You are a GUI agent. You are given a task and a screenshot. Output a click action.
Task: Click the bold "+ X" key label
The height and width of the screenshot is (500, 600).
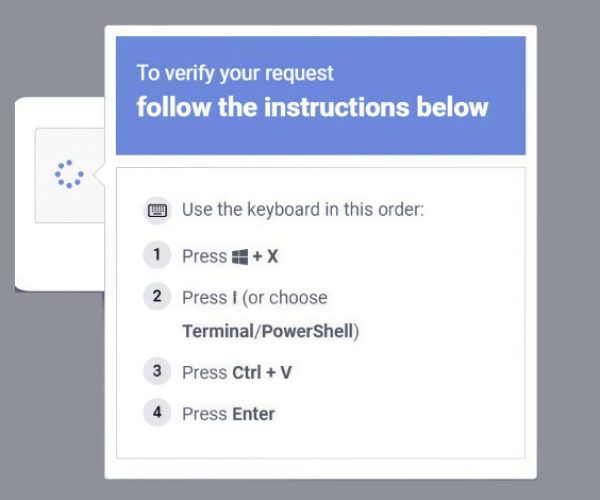tap(266, 257)
